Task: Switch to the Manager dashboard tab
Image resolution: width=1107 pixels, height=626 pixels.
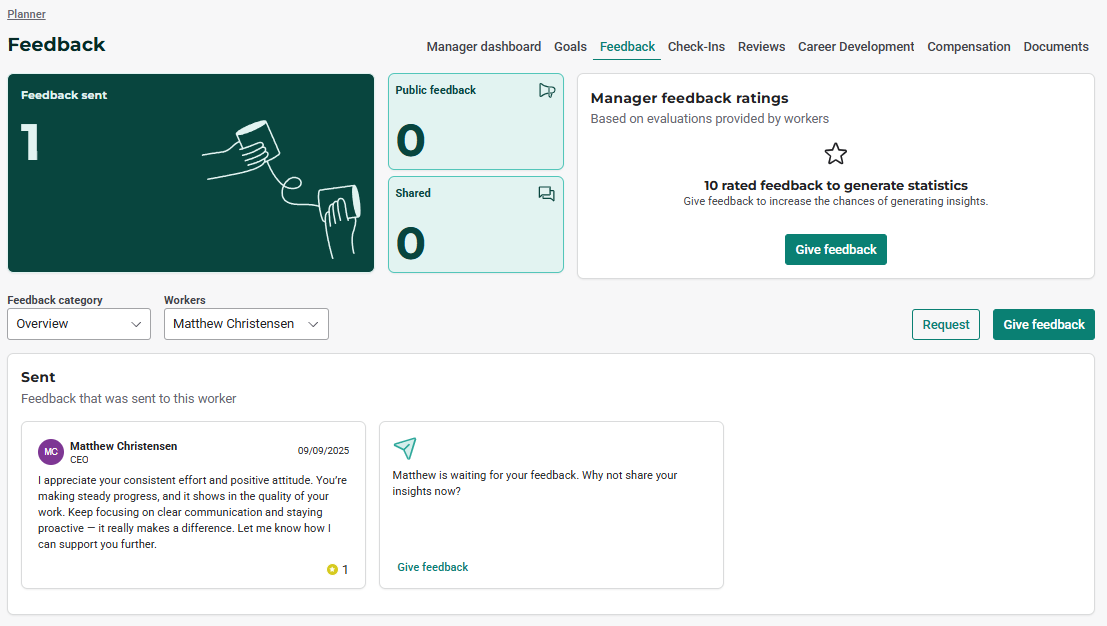Action: point(483,47)
